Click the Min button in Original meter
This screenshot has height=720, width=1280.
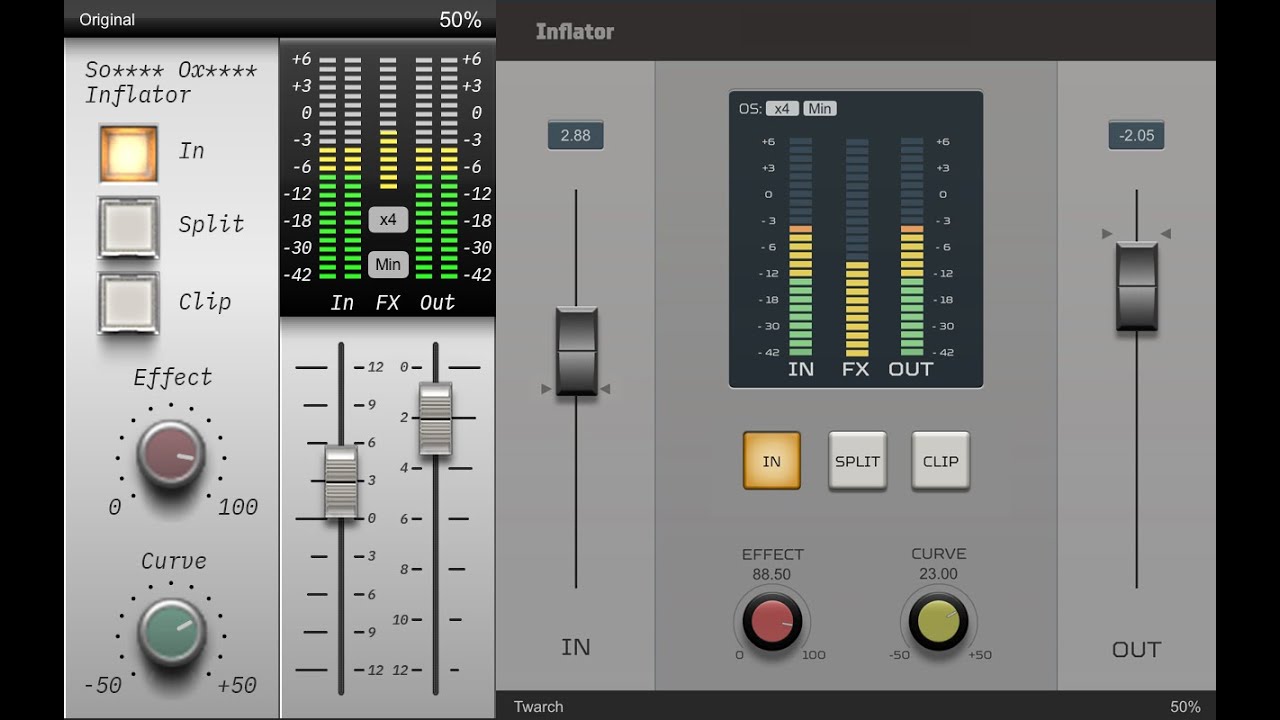[x=388, y=265]
